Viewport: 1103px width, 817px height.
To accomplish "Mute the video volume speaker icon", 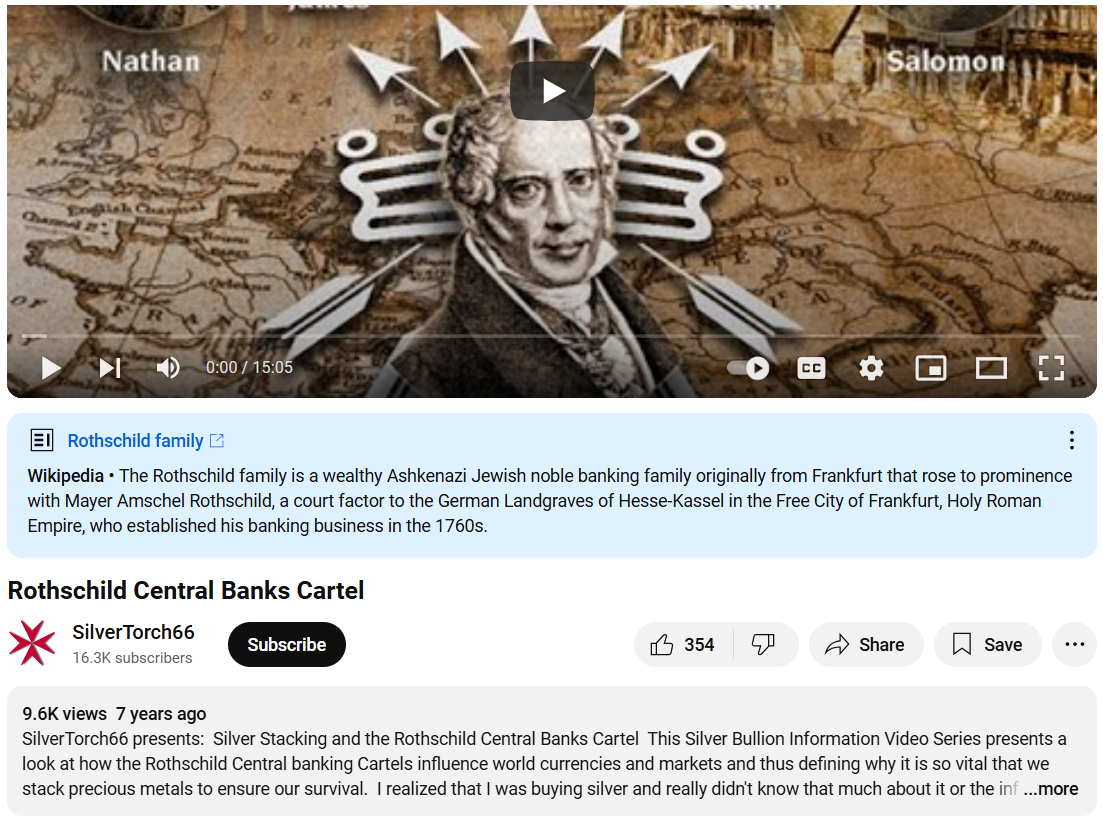I will click(x=168, y=367).
